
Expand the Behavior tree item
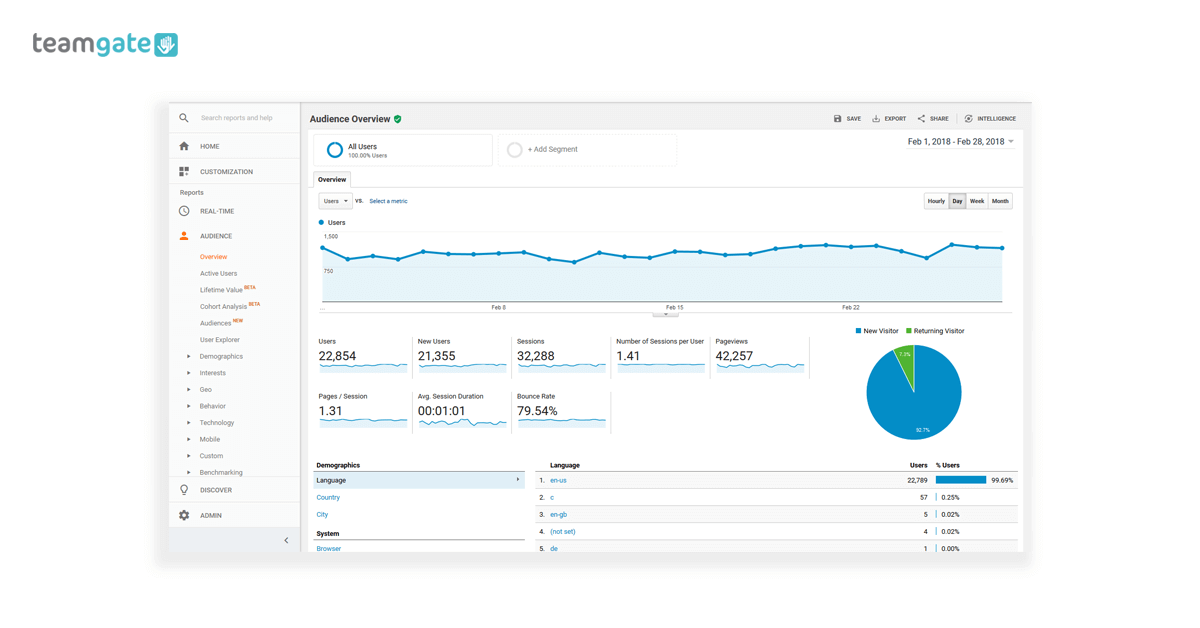[x=188, y=406]
